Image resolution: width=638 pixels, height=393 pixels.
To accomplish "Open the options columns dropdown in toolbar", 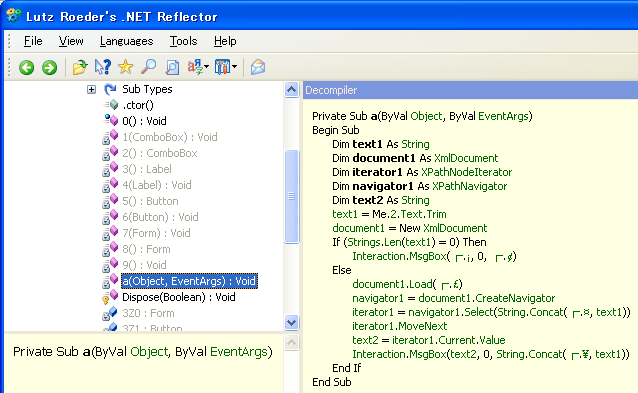I will (225, 67).
